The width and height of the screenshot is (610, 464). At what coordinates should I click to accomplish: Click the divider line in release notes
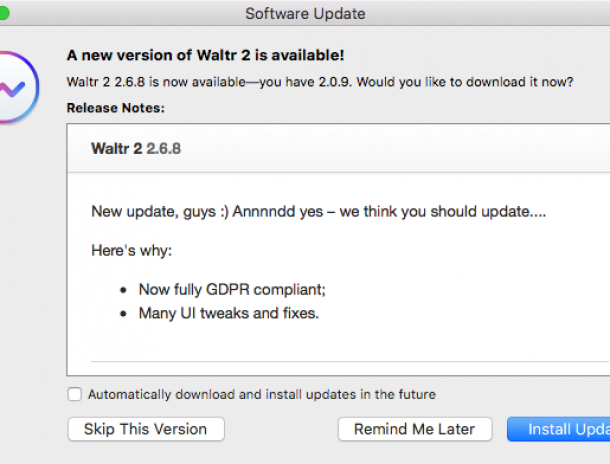(350, 361)
